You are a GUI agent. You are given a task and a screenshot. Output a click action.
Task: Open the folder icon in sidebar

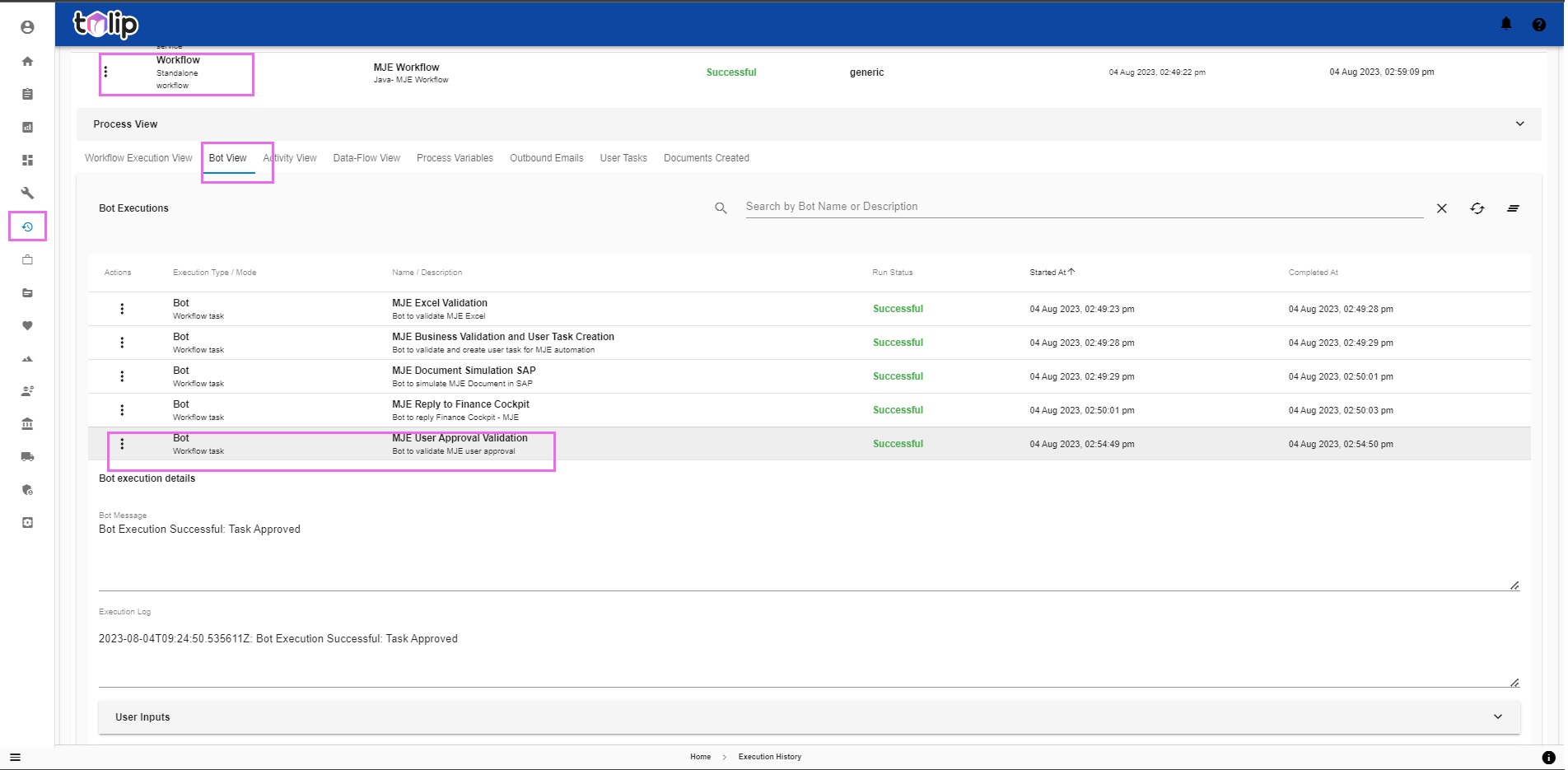tap(27, 292)
